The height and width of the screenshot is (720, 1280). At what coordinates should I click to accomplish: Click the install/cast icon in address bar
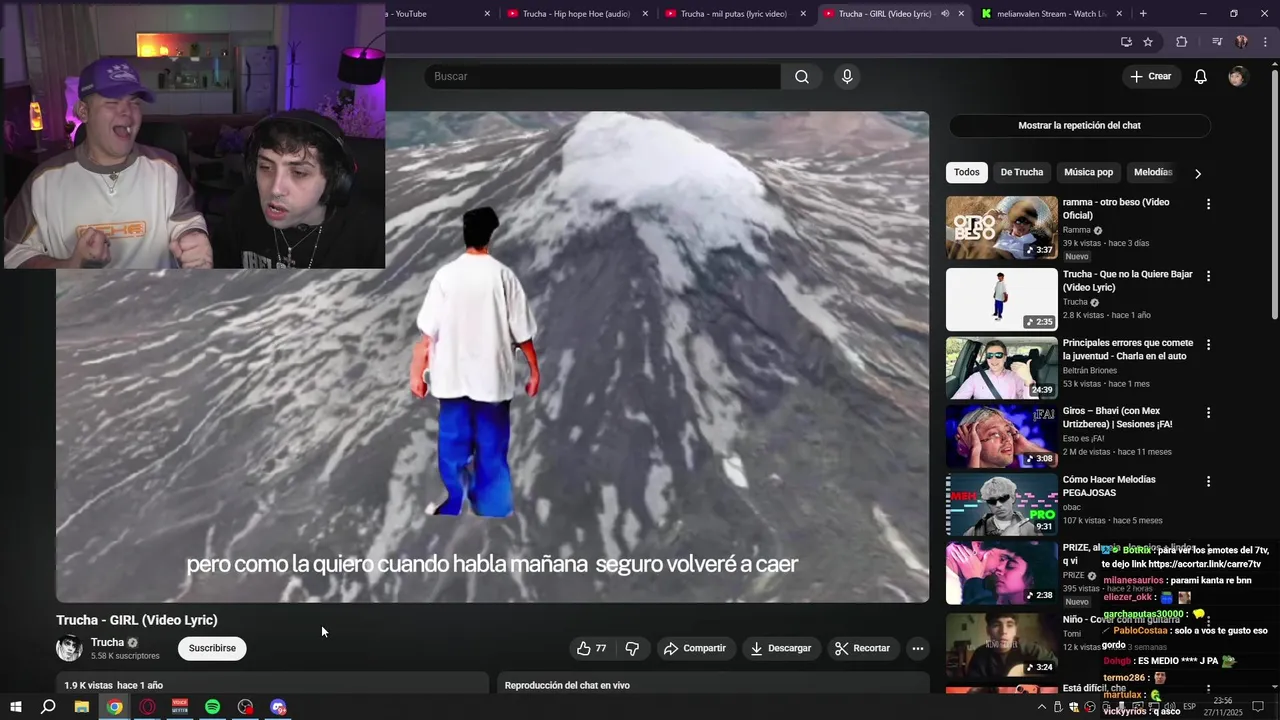pos(1126,42)
